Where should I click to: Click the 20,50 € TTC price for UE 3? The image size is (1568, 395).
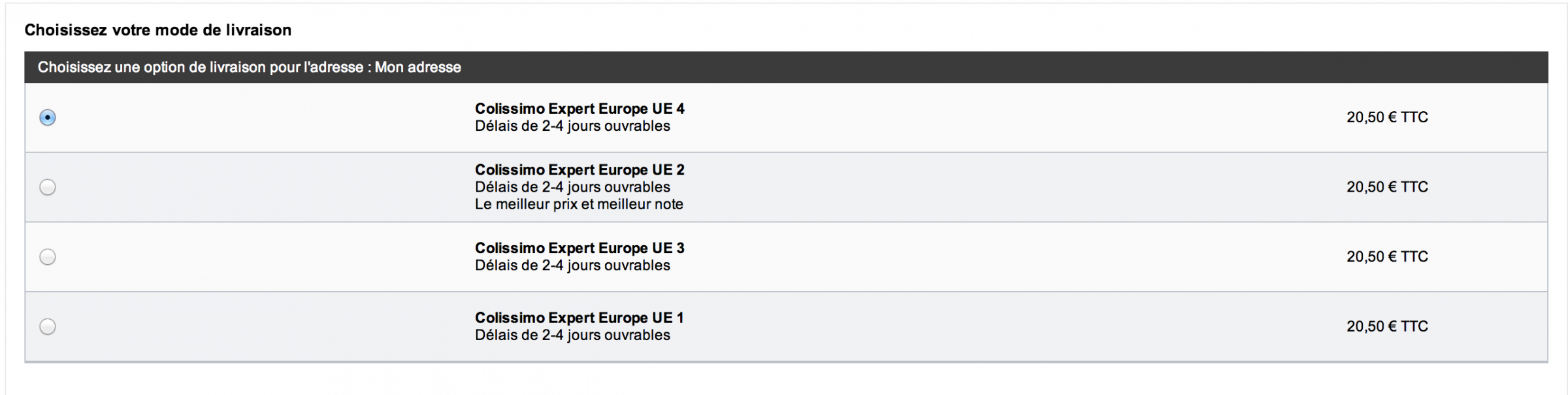(x=1387, y=257)
